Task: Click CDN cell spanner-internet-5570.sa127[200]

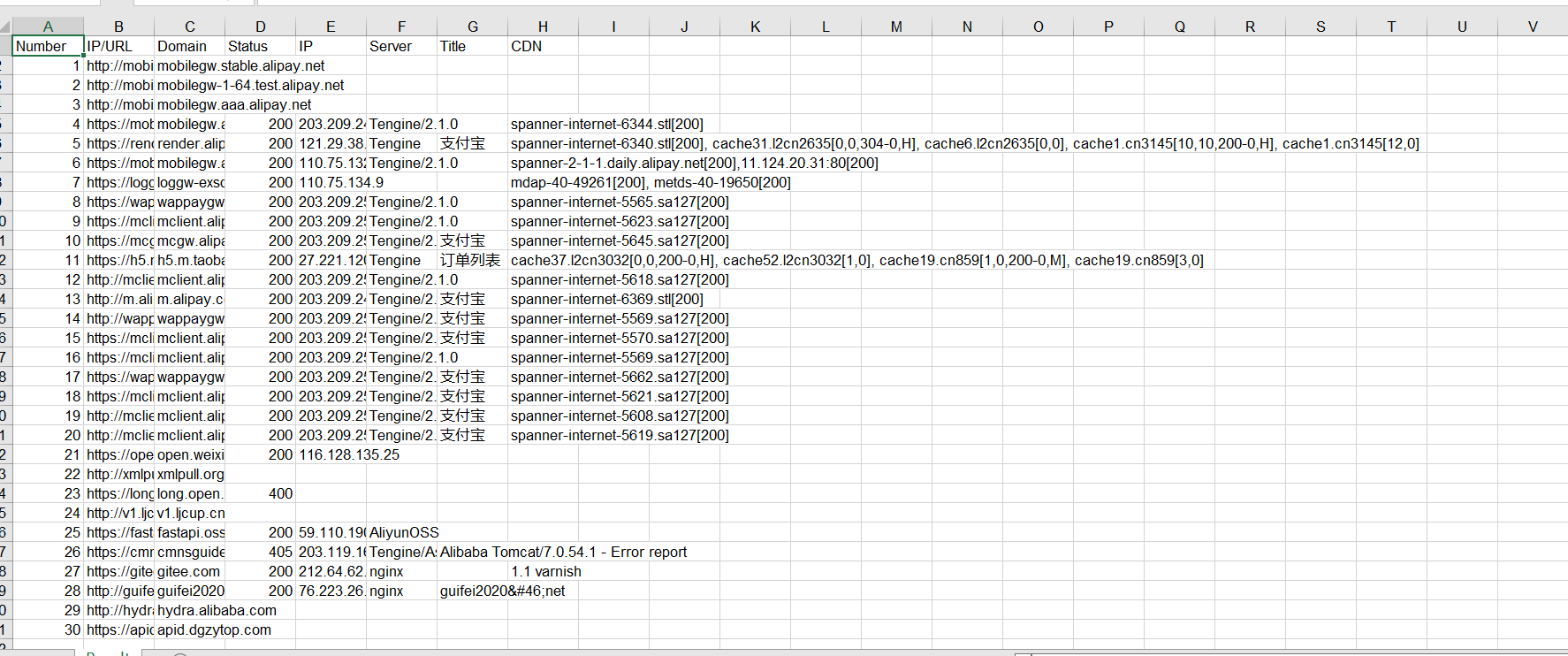Action: tap(620, 338)
